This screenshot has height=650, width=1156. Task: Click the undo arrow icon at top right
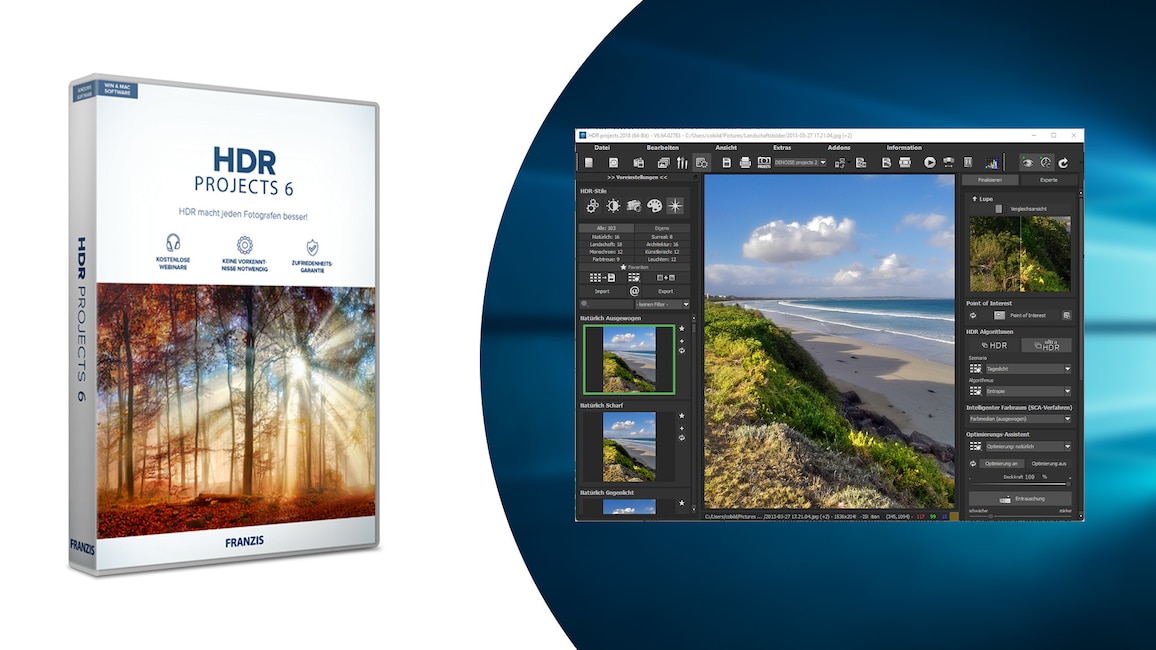click(1061, 163)
